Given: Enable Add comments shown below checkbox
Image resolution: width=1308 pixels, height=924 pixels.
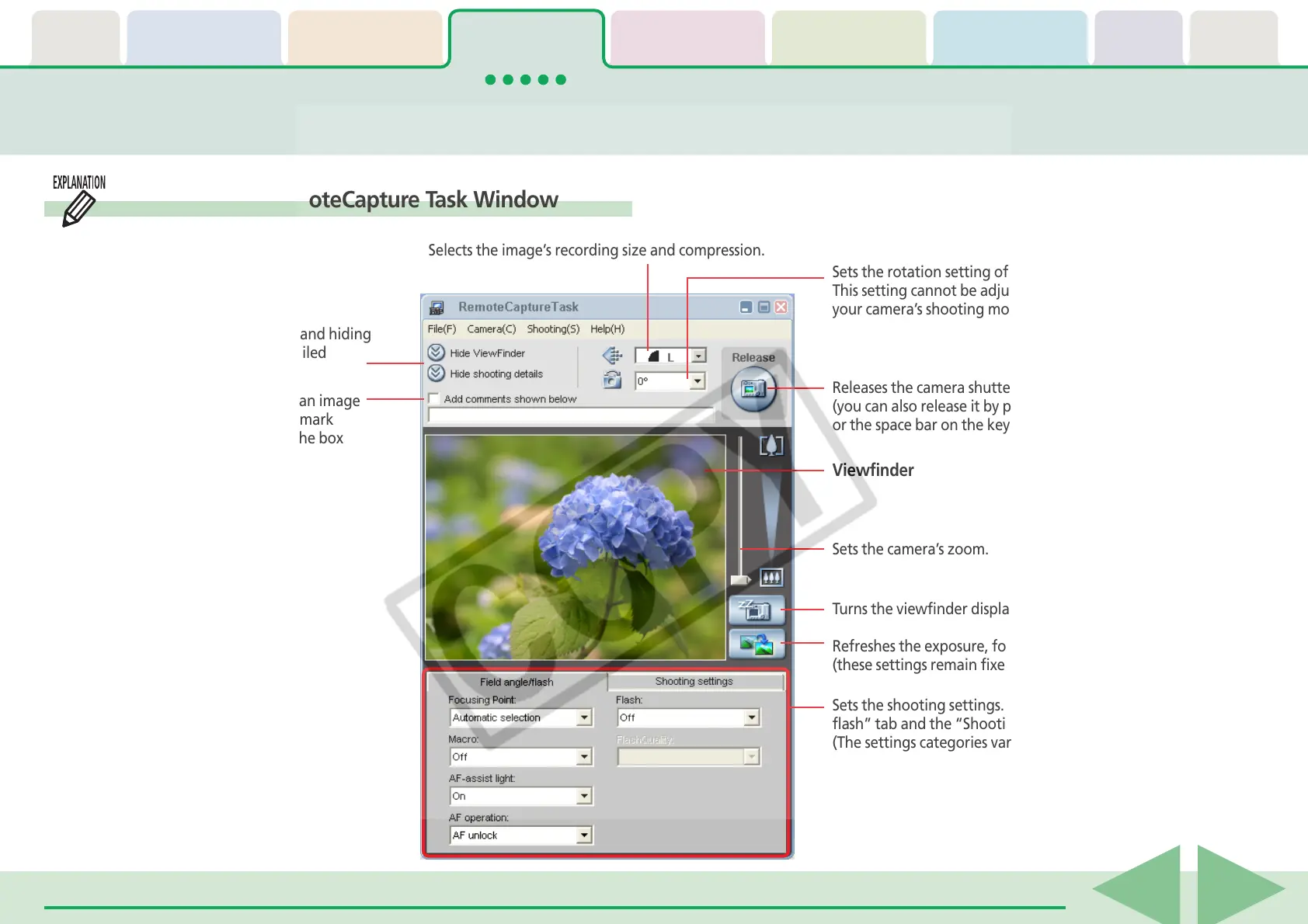Looking at the screenshot, I should point(434,399).
